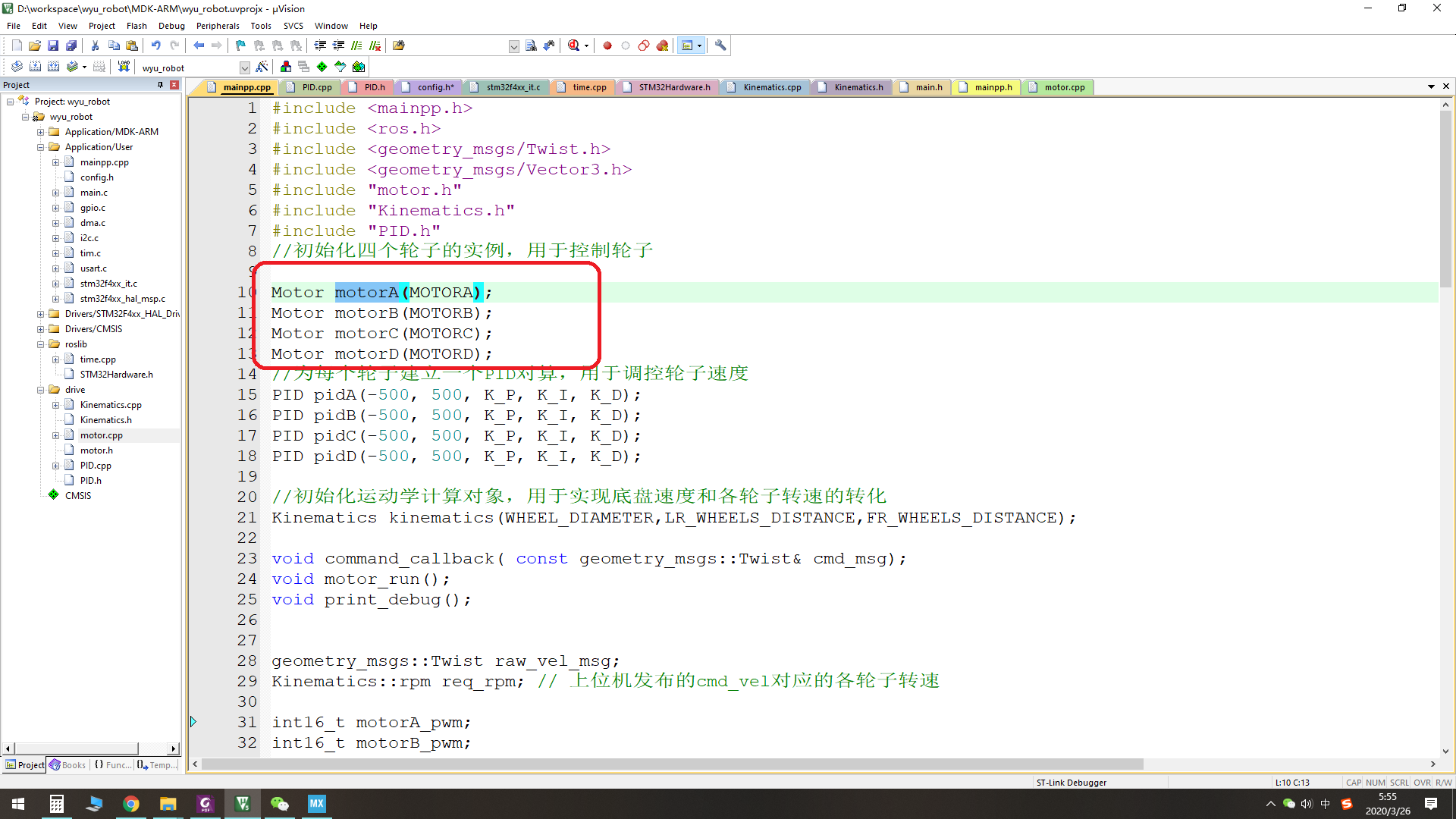Image resolution: width=1456 pixels, height=819 pixels.
Task: Click the editor horizontal scrollbar thumb
Action: pyautogui.click(x=672, y=764)
